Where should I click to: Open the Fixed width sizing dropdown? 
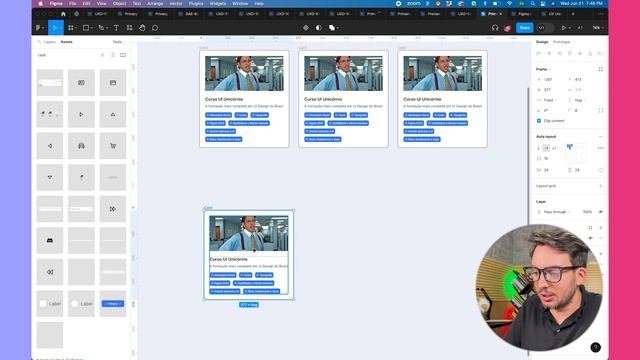[x=550, y=100]
